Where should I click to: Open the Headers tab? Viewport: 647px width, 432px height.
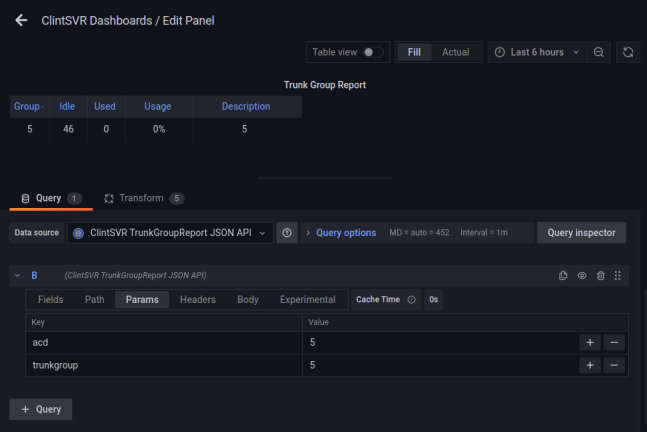tap(197, 299)
